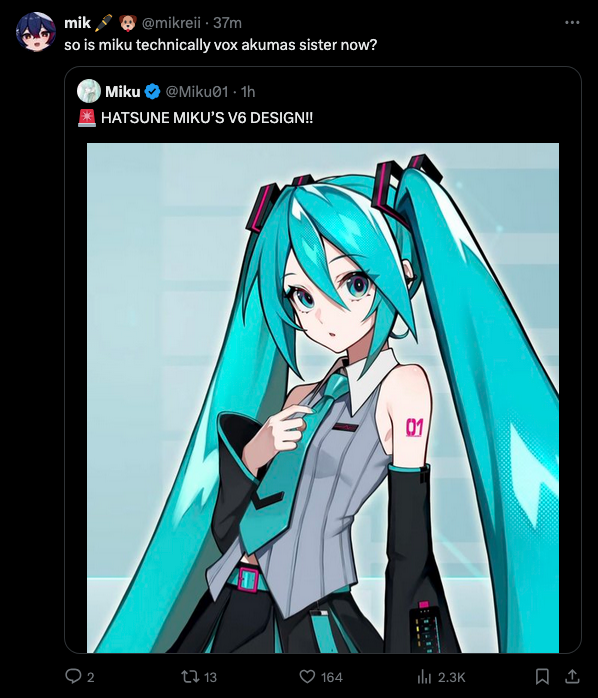Open the reply comment icon

73,677
